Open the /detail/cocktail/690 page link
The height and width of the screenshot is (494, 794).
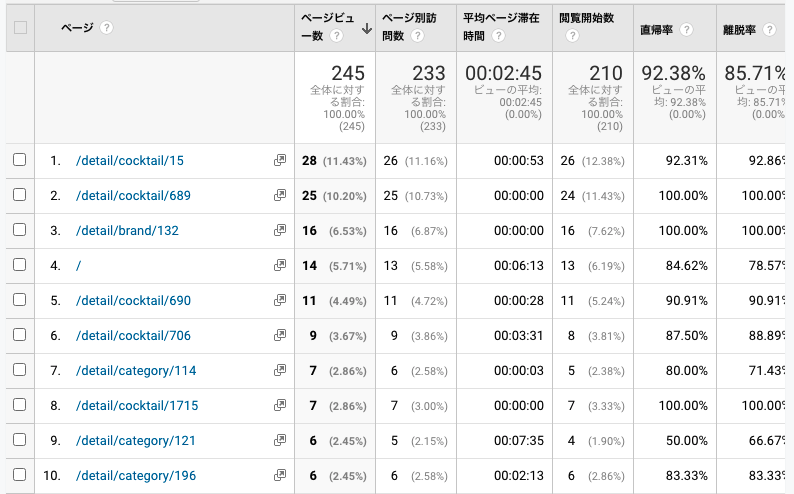click(x=133, y=301)
